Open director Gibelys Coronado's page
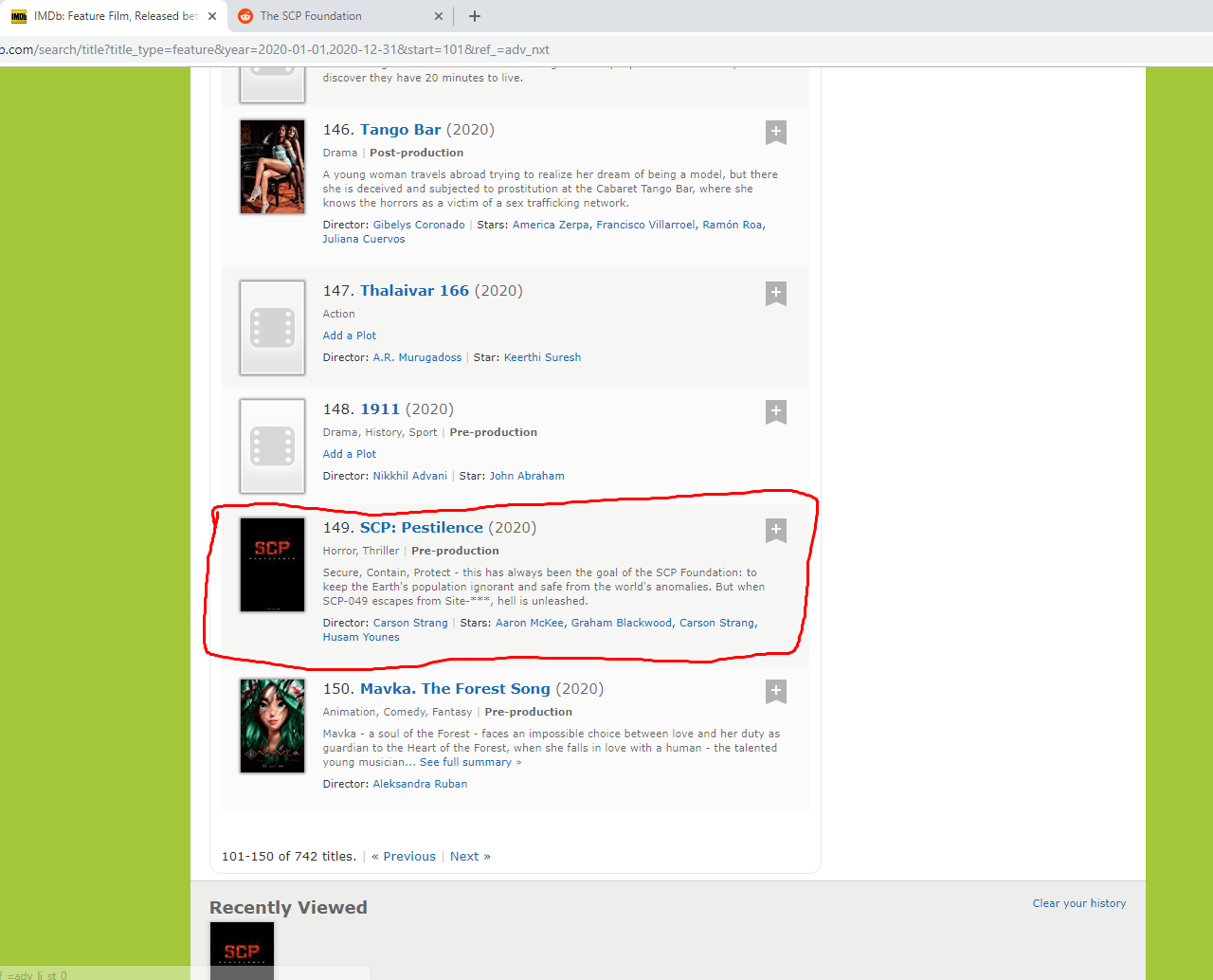1213x980 pixels. click(419, 225)
